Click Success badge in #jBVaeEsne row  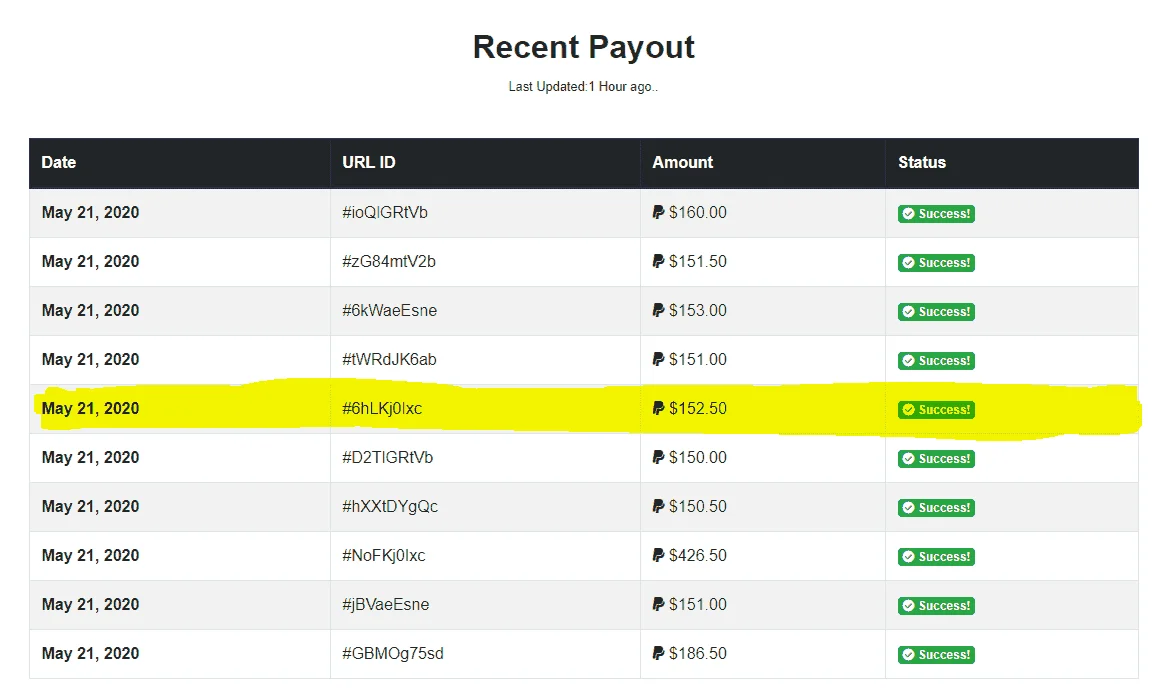pos(936,606)
